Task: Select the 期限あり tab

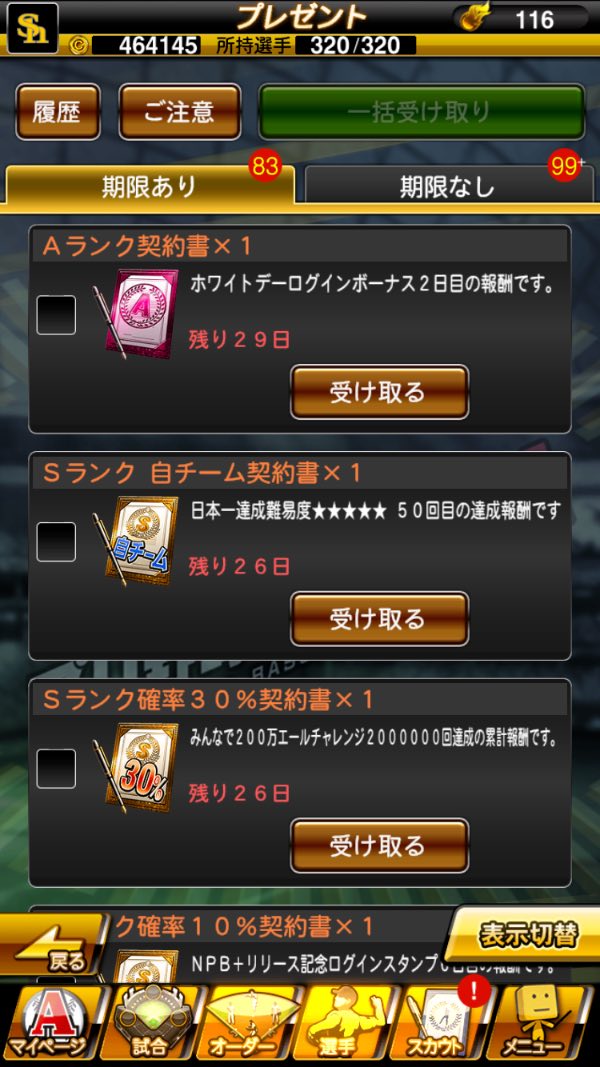Action: (150, 184)
